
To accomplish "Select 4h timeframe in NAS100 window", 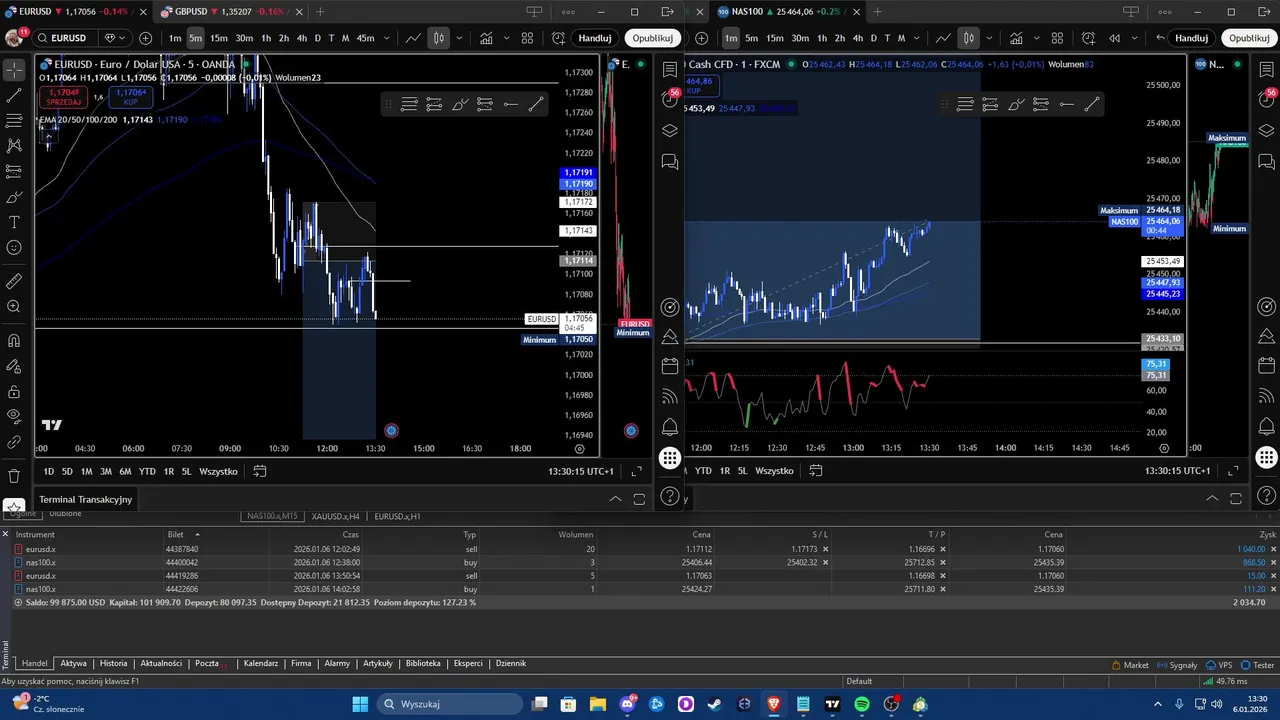I will point(857,38).
